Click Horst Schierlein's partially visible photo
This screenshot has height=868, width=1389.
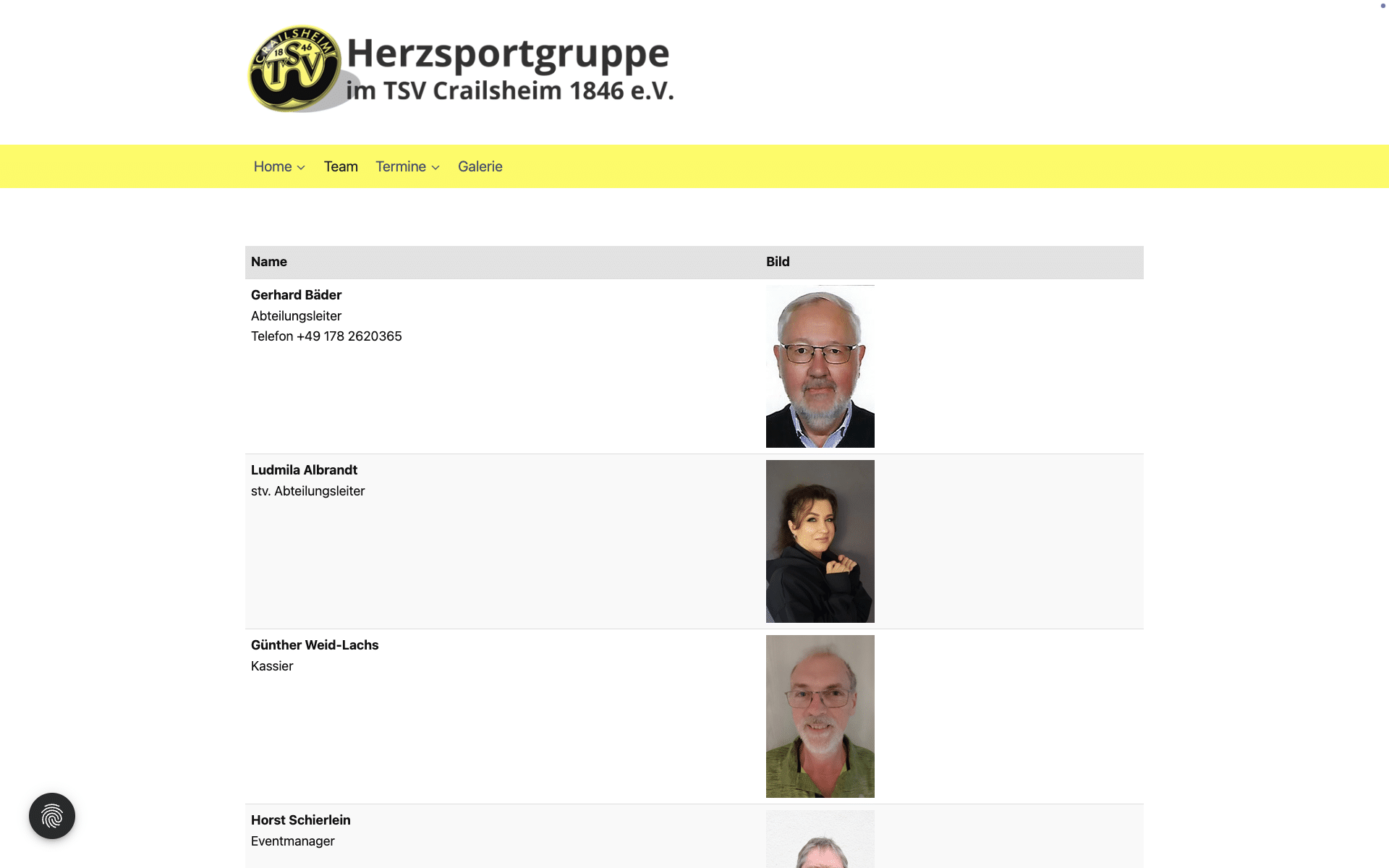click(820, 839)
